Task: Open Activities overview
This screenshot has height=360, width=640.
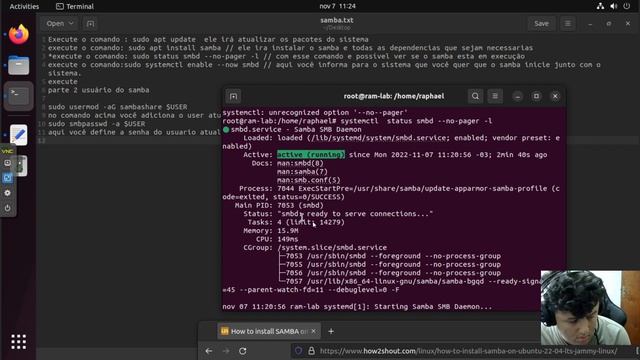Action: point(24,6)
